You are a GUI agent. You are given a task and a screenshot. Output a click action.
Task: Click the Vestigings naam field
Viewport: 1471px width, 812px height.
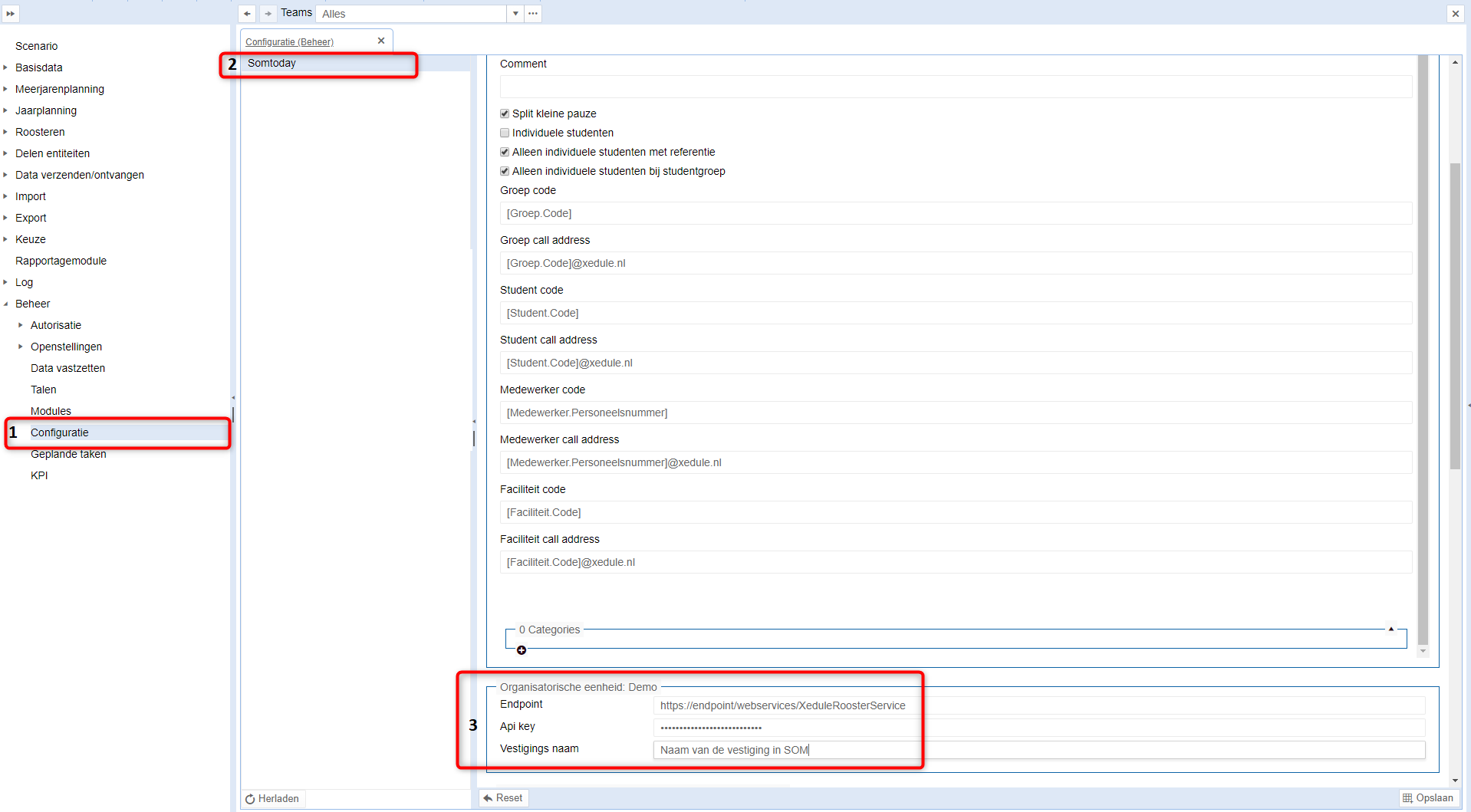[1039, 750]
